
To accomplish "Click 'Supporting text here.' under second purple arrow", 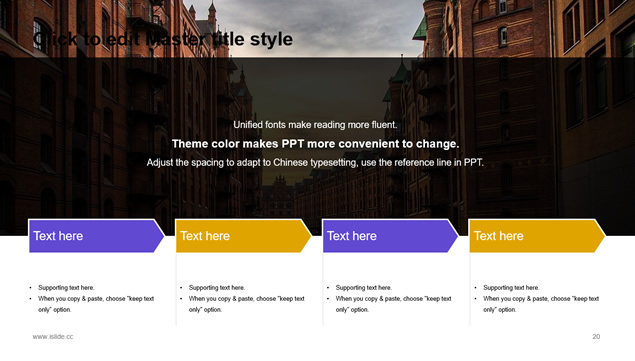I will click(364, 288).
